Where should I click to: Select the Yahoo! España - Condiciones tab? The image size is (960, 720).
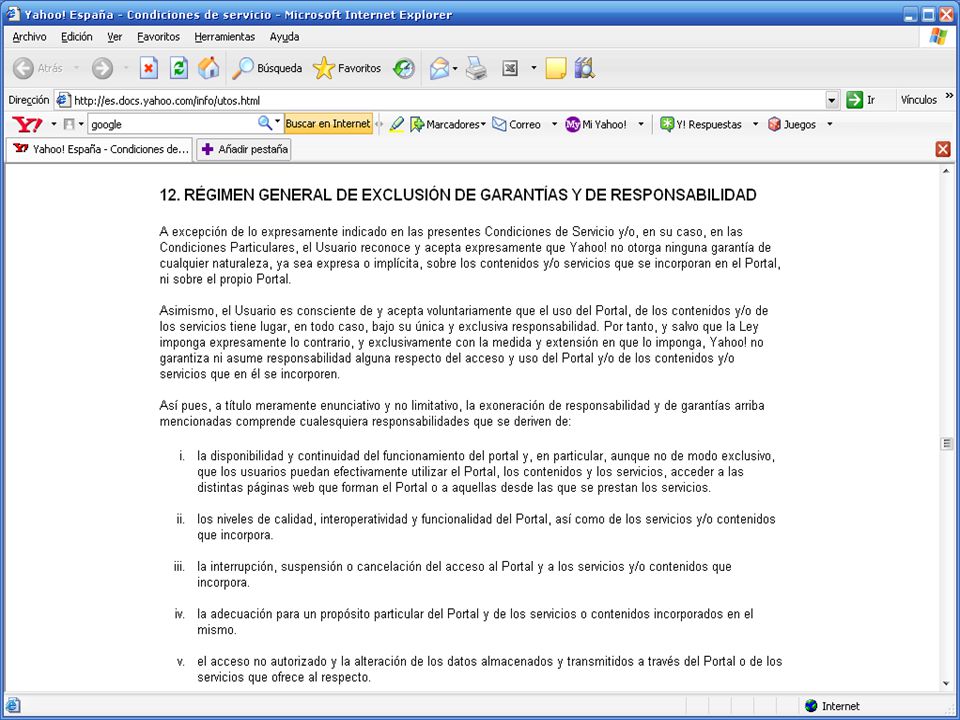point(100,149)
